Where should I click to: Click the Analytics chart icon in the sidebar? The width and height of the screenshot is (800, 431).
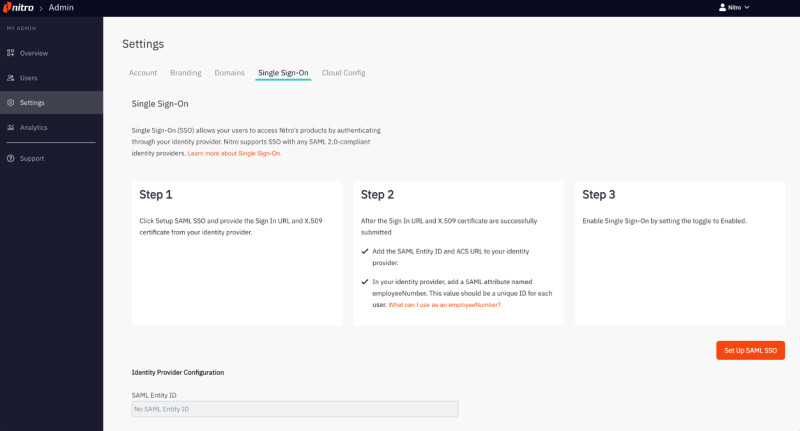(x=10, y=128)
